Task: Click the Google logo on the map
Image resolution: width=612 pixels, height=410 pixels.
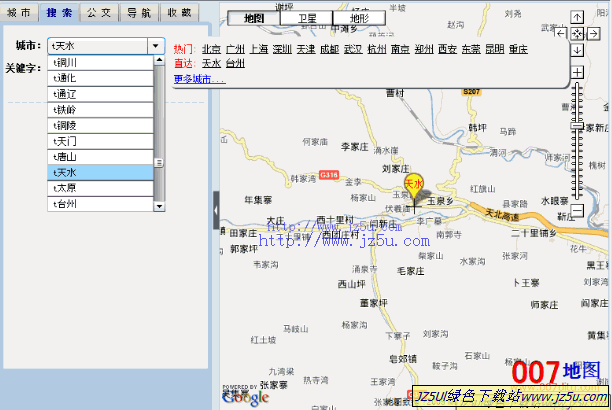Action: point(245,398)
